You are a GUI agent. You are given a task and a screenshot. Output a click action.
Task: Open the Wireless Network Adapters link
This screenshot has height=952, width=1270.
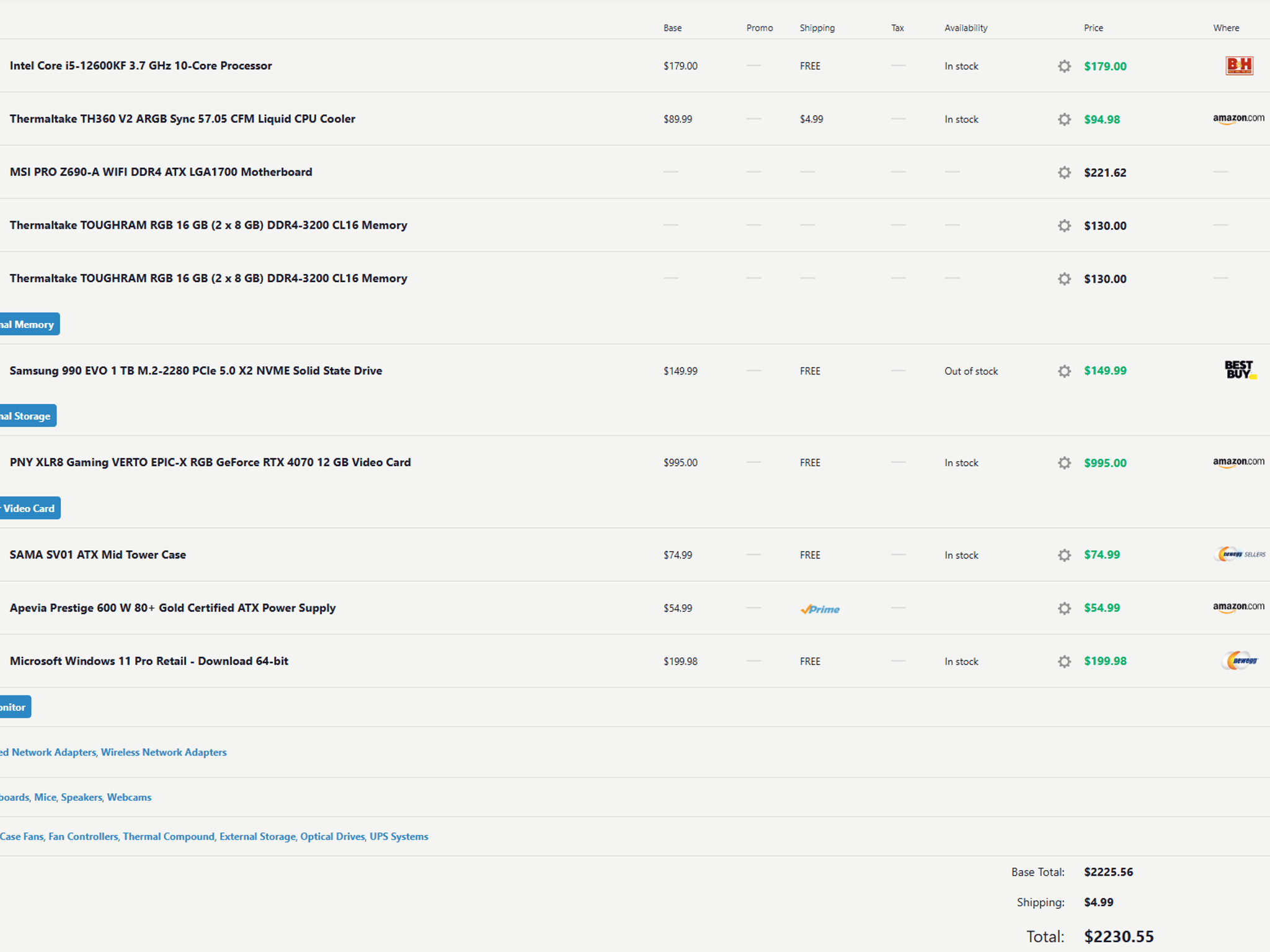pyautogui.click(x=164, y=752)
